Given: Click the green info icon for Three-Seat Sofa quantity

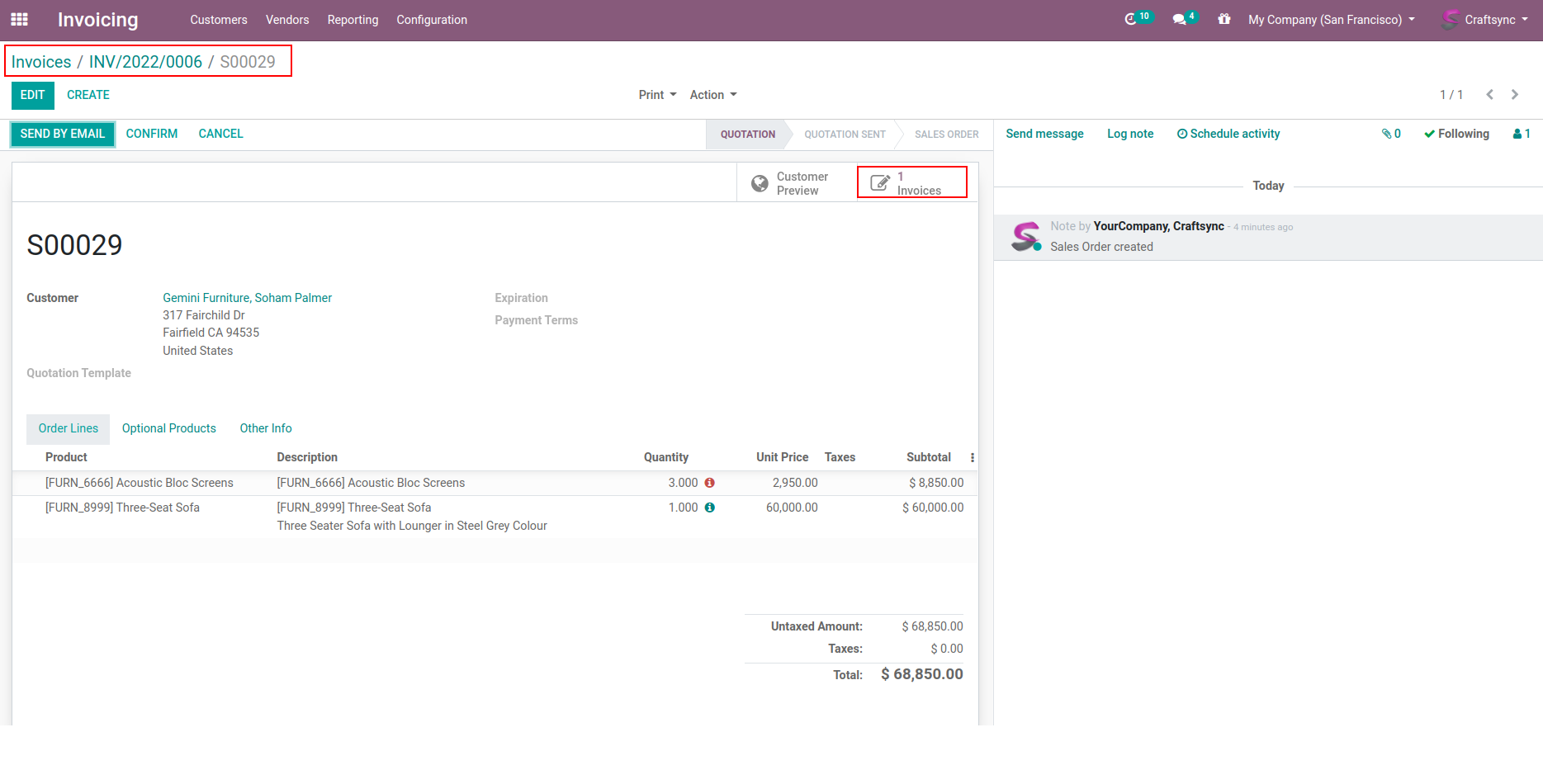Looking at the screenshot, I should click(709, 508).
